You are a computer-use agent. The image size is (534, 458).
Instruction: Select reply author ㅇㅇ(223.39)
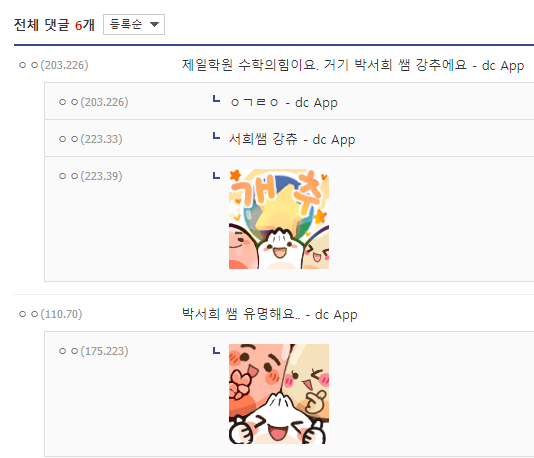tap(91, 176)
